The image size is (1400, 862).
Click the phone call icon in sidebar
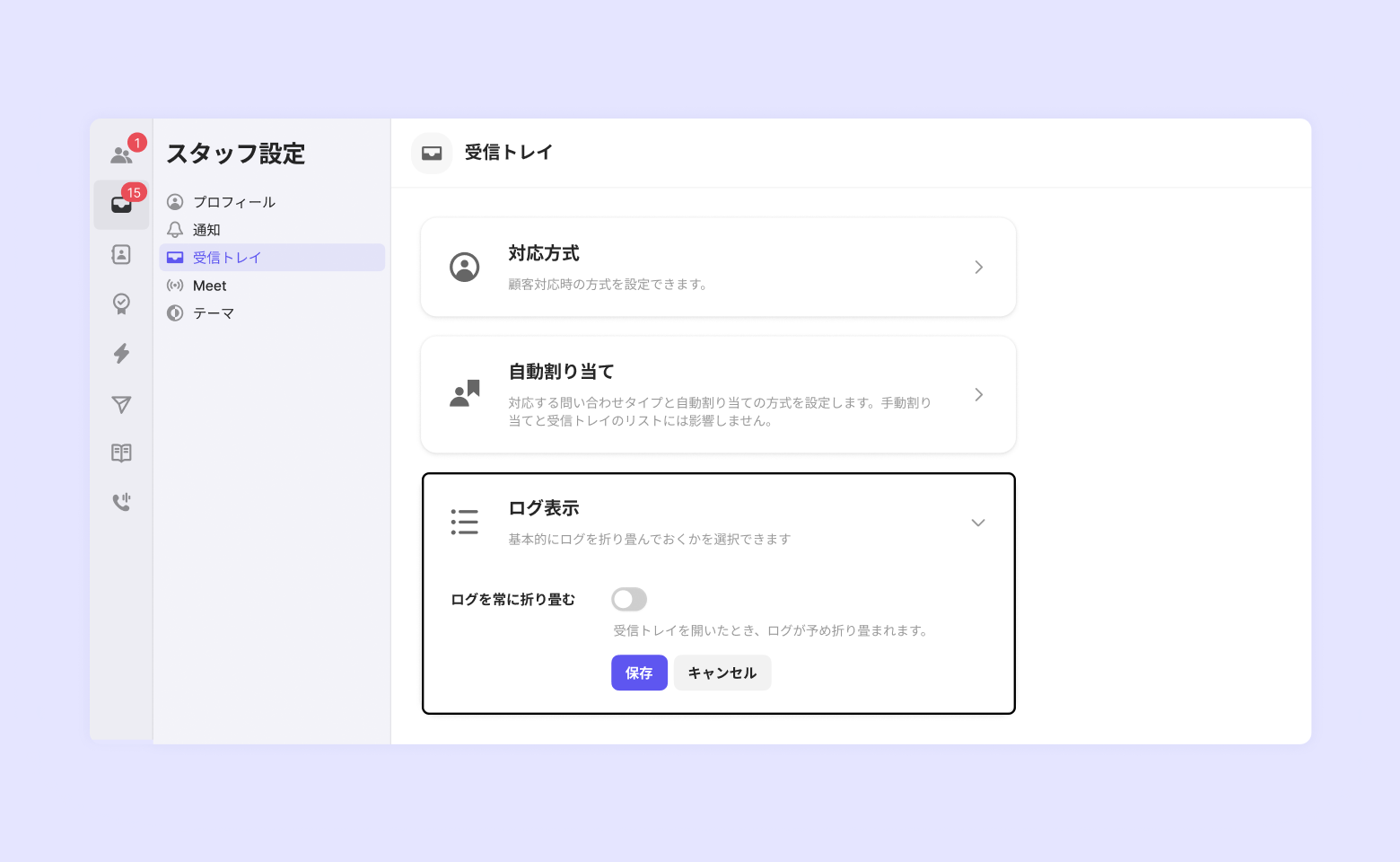121,502
